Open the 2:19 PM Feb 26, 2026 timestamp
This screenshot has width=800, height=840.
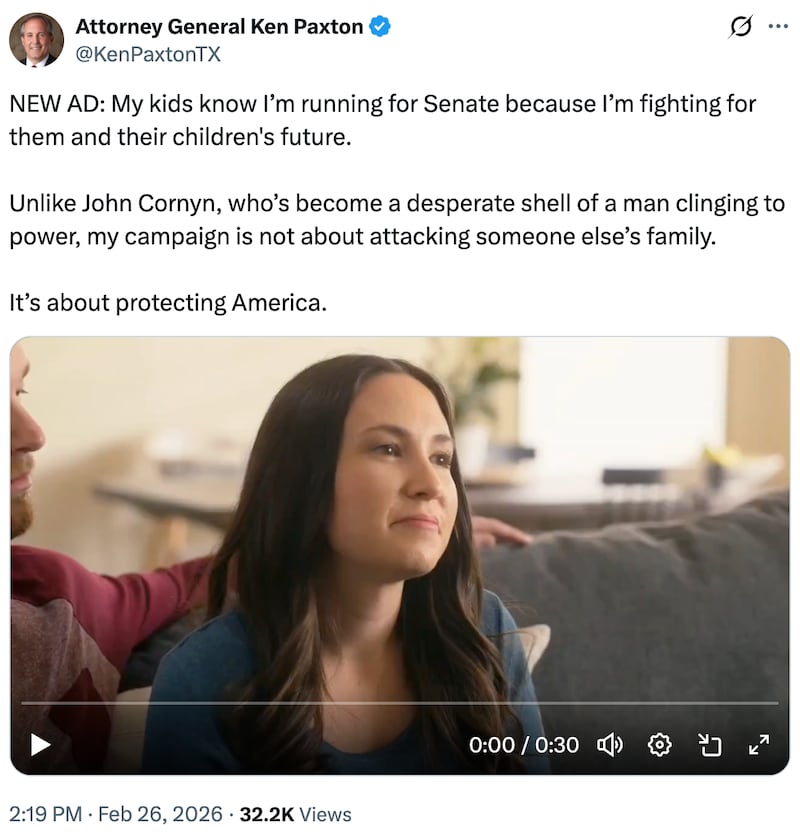pos(116,814)
